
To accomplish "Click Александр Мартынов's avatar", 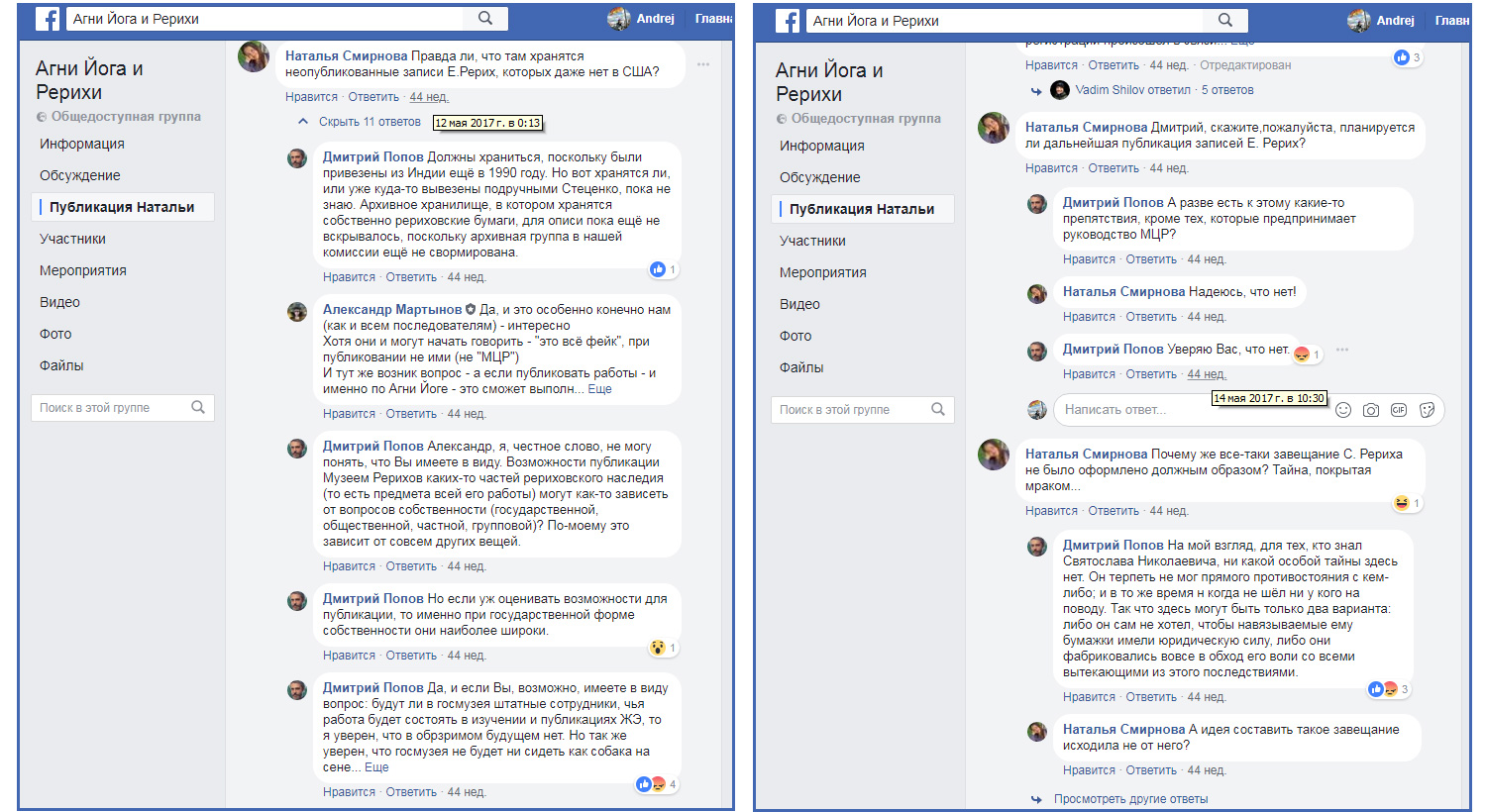I will pyautogui.click(x=297, y=312).
